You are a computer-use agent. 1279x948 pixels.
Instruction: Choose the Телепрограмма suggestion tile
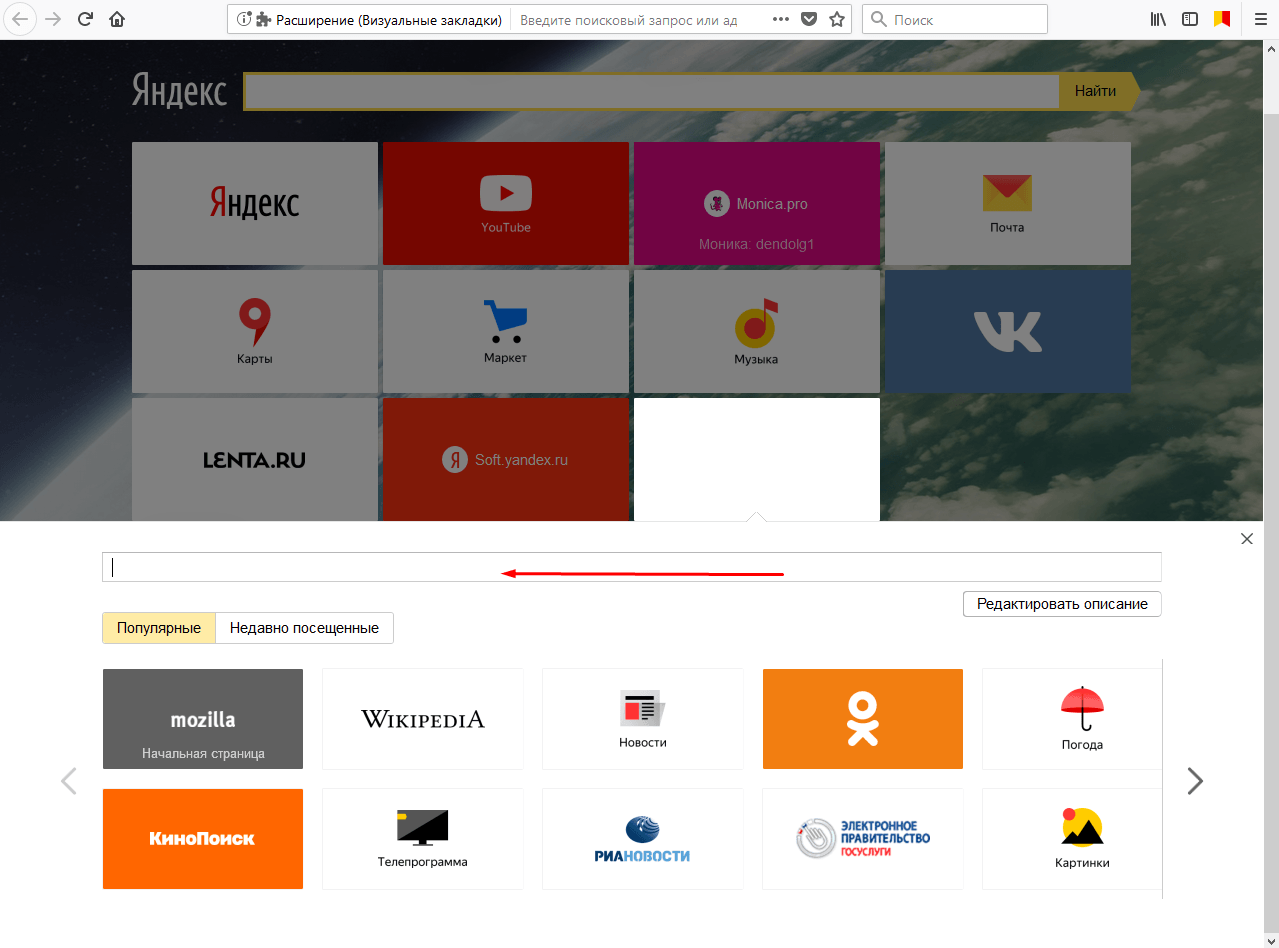(x=423, y=839)
